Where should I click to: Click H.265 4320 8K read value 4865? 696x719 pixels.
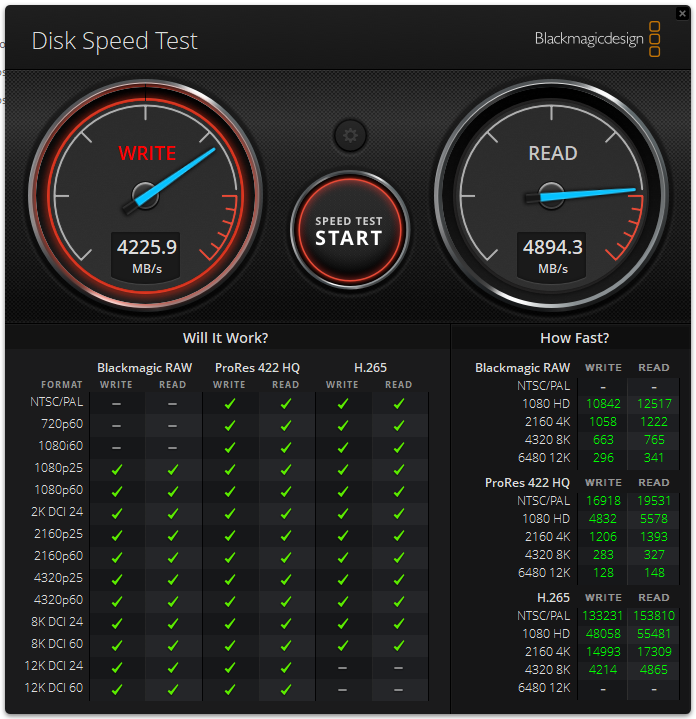coord(654,670)
